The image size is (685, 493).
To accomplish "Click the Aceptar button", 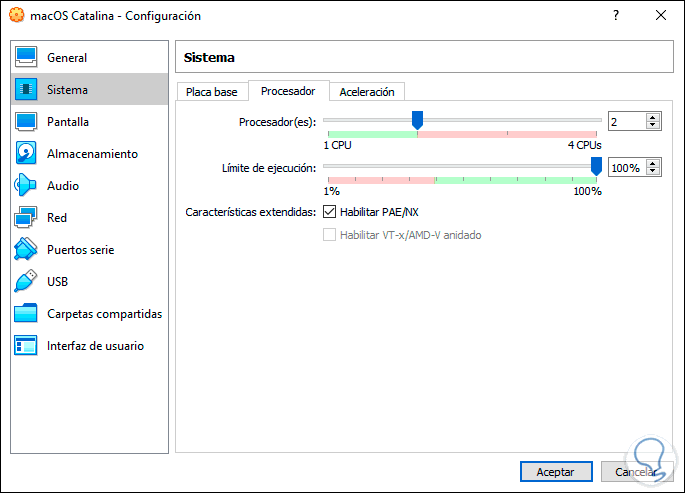I will click(556, 472).
